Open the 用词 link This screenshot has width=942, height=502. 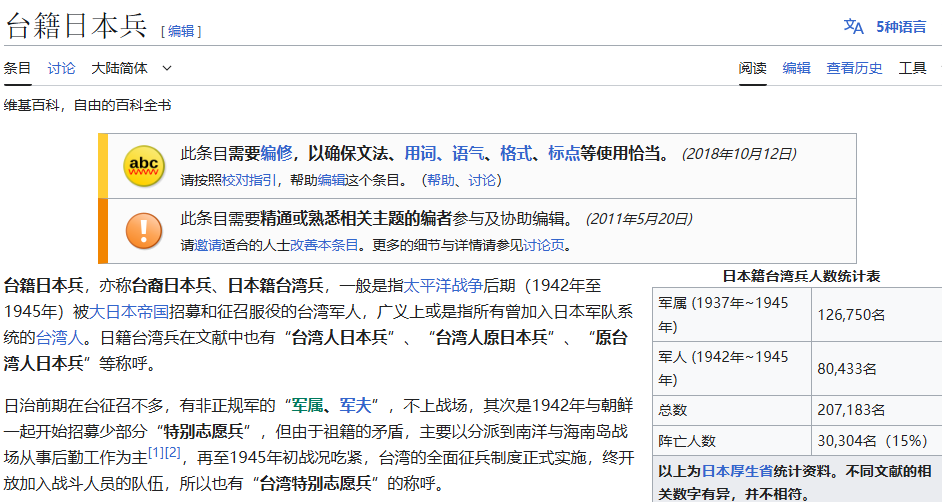[x=420, y=154]
